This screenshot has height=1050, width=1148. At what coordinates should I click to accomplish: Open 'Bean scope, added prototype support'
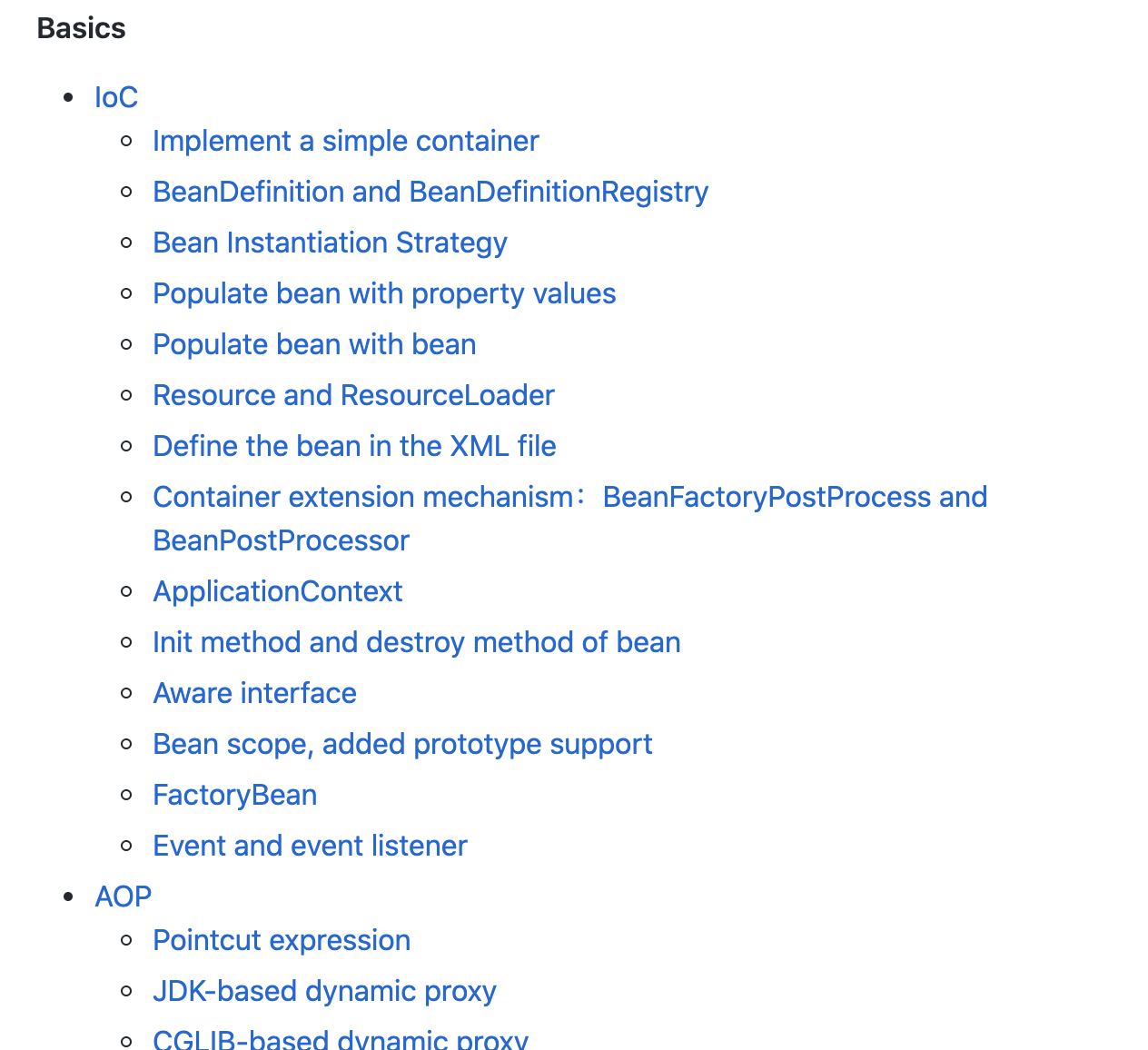click(402, 744)
